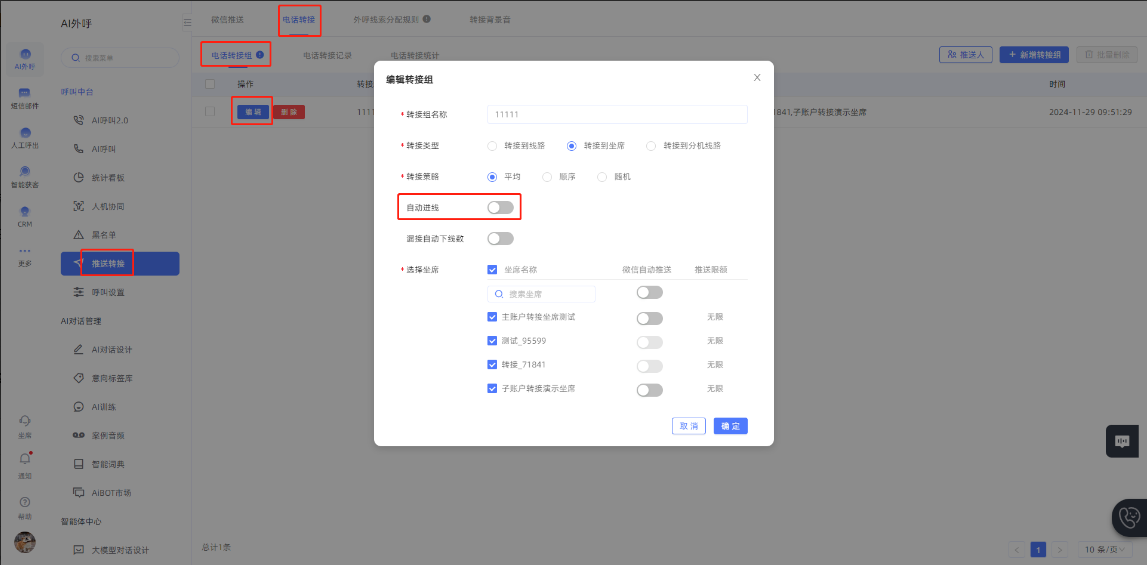Click the 确定 confirm button
The width and height of the screenshot is (1147, 565).
[x=730, y=426]
